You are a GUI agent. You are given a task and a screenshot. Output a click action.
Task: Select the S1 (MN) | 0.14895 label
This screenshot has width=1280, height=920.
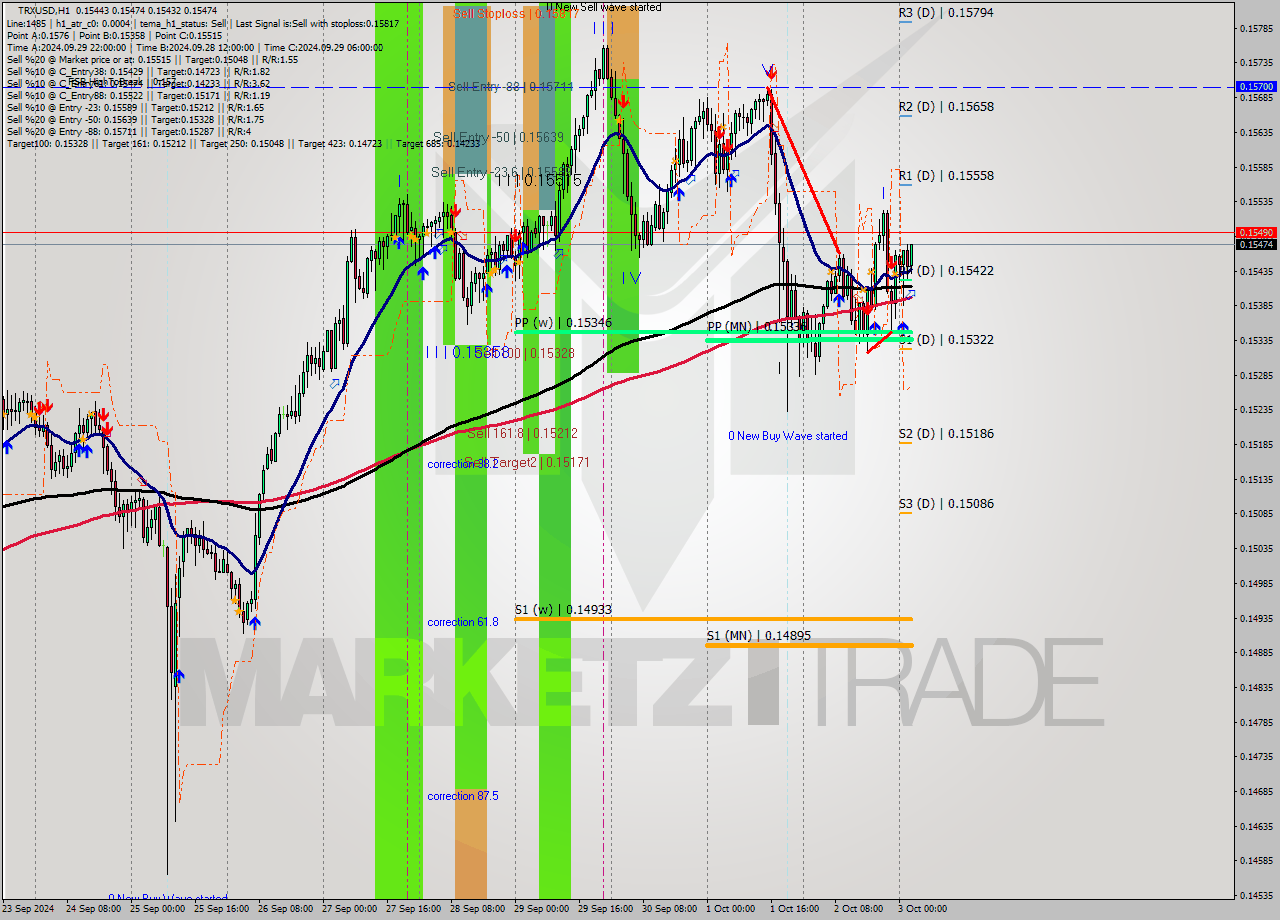(x=760, y=635)
